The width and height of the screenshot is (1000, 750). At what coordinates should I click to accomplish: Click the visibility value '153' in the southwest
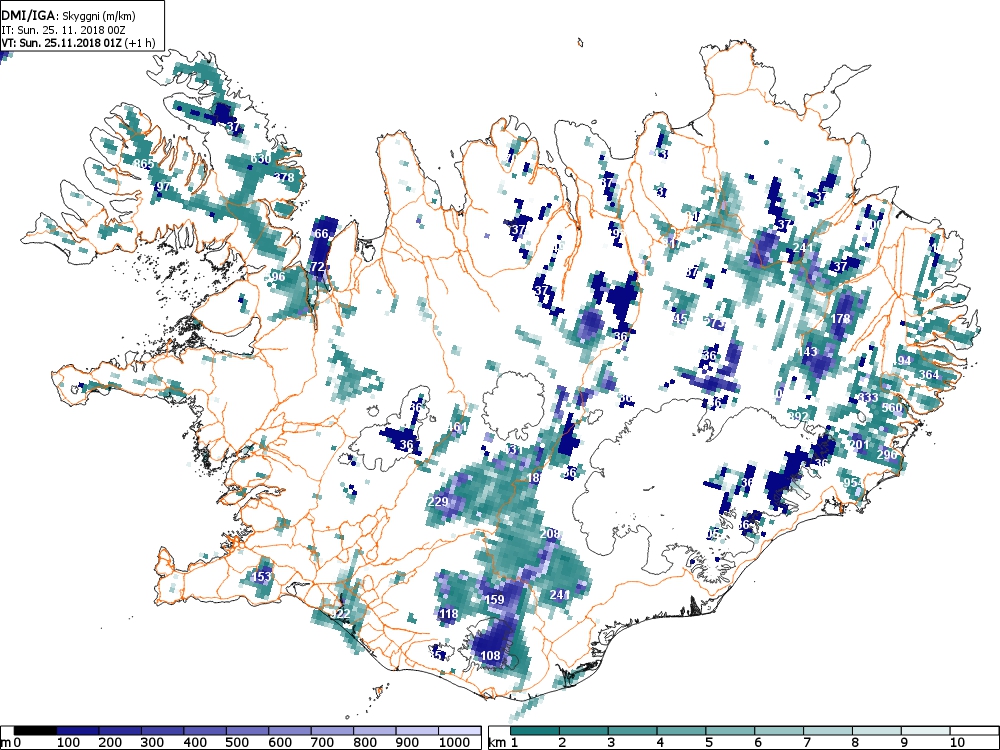point(261,577)
